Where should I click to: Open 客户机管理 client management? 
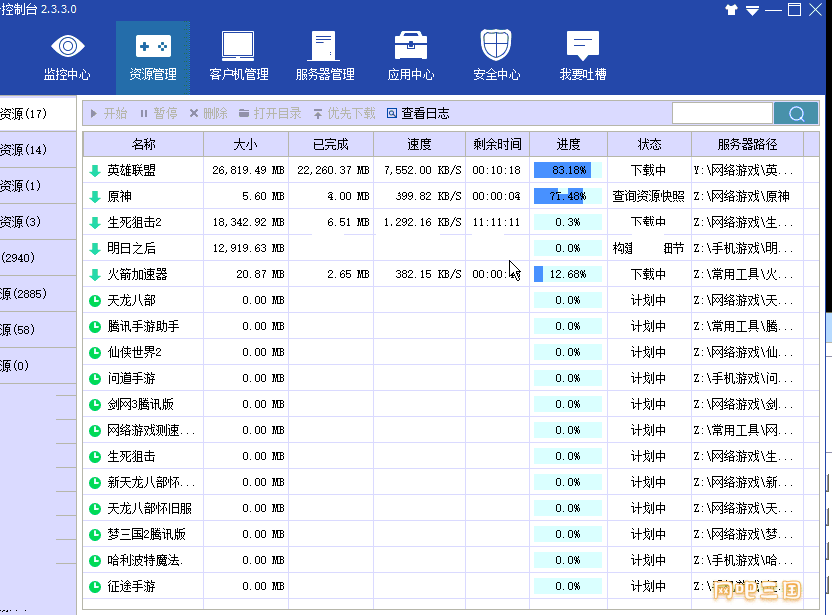[x=239, y=57]
